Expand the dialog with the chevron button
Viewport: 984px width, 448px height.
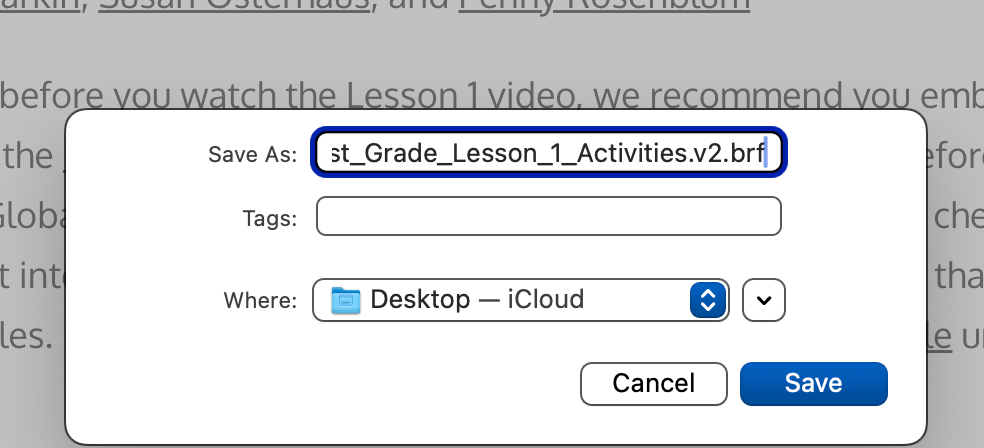click(x=765, y=299)
